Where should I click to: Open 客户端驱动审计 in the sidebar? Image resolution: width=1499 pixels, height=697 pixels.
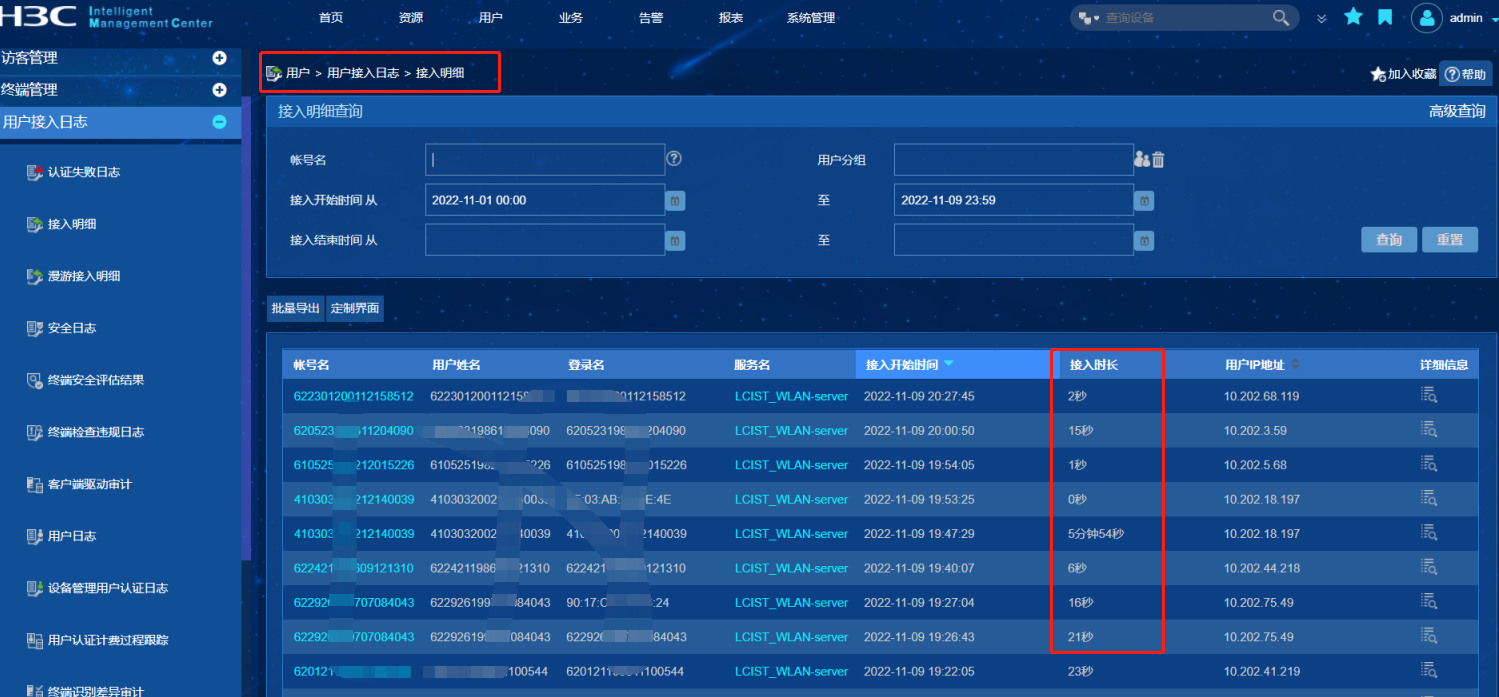tap(90, 484)
